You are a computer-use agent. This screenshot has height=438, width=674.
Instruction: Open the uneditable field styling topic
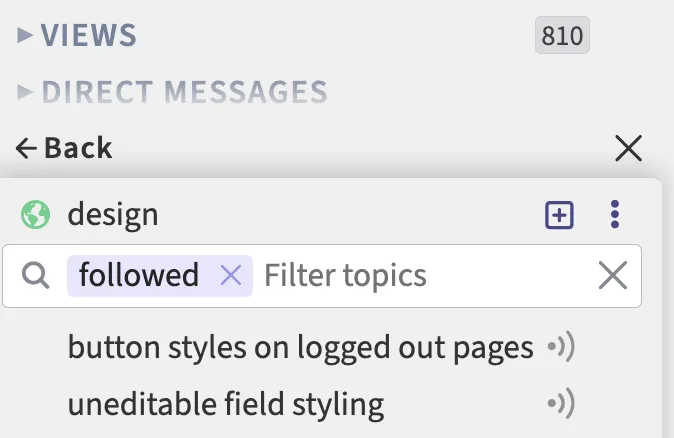(x=225, y=405)
